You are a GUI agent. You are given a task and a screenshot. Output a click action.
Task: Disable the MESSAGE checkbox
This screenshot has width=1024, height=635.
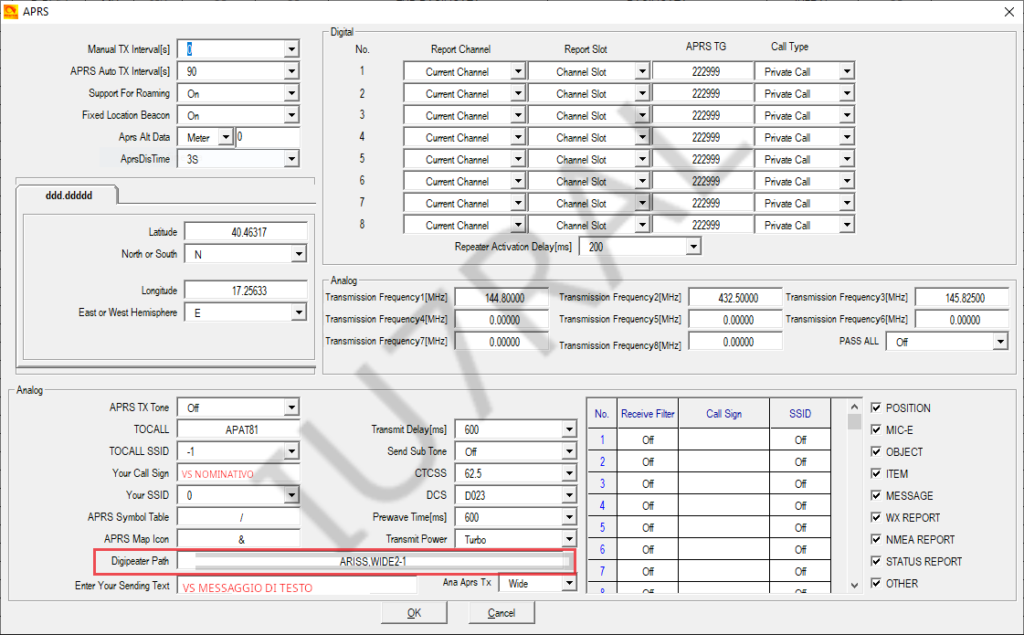tap(876, 495)
